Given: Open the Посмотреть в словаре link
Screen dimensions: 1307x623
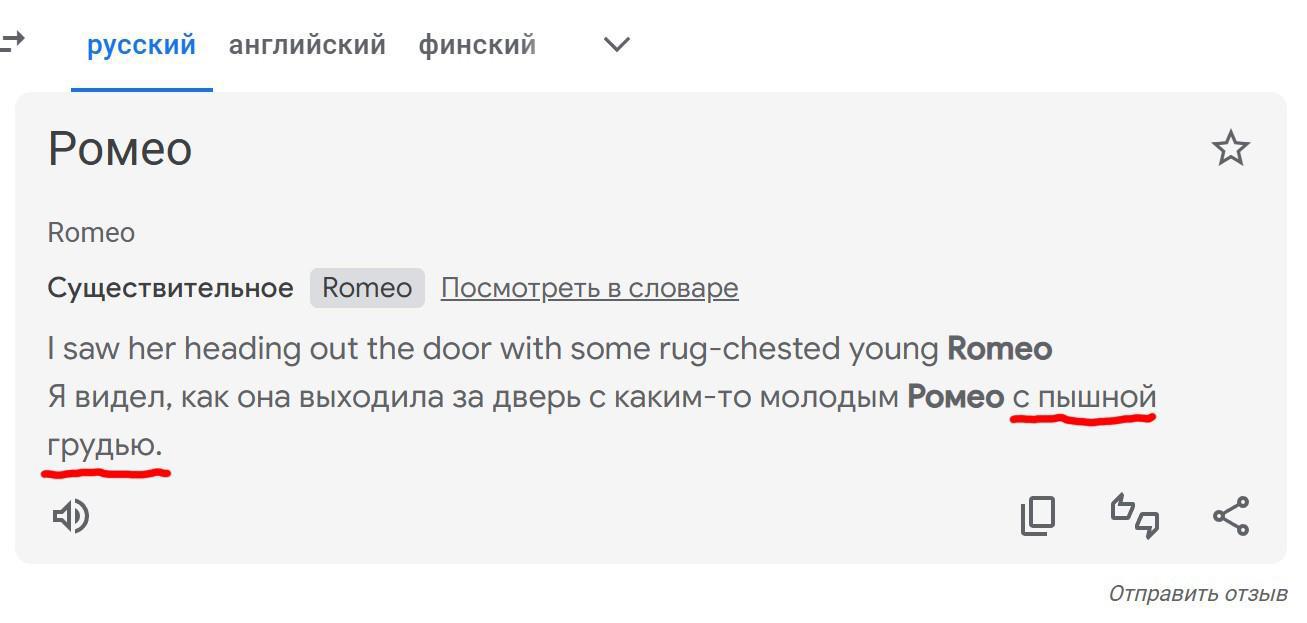Looking at the screenshot, I should coord(589,288).
